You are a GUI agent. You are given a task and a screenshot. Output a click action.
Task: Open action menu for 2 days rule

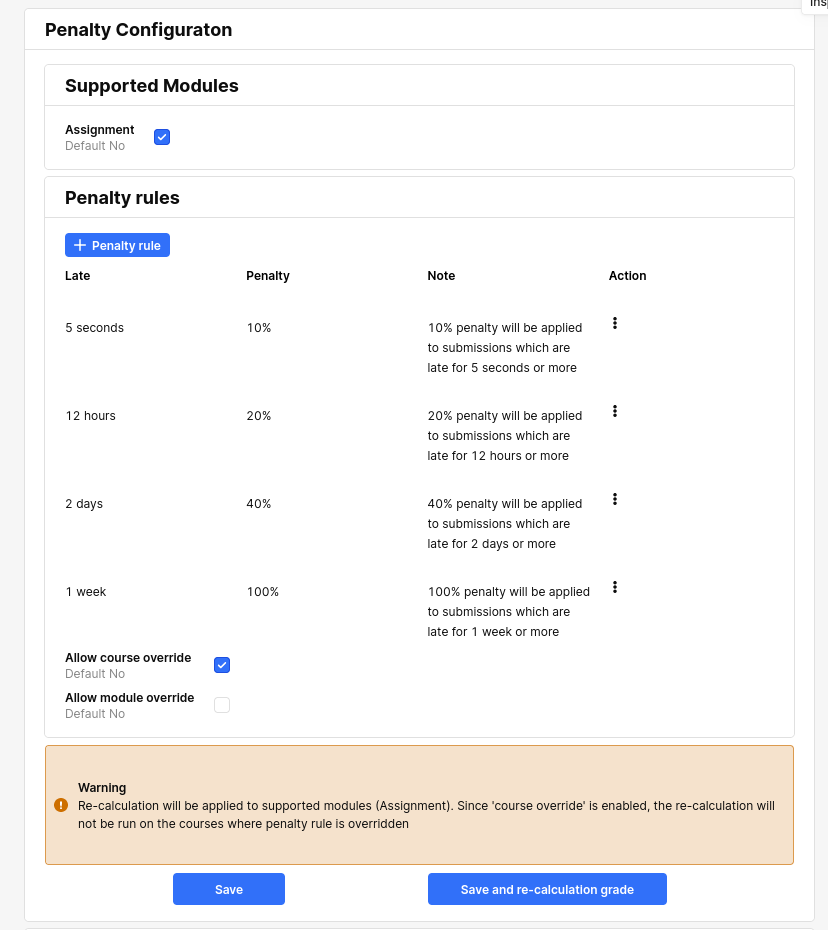pyautogui.click(x=614, y=499)
